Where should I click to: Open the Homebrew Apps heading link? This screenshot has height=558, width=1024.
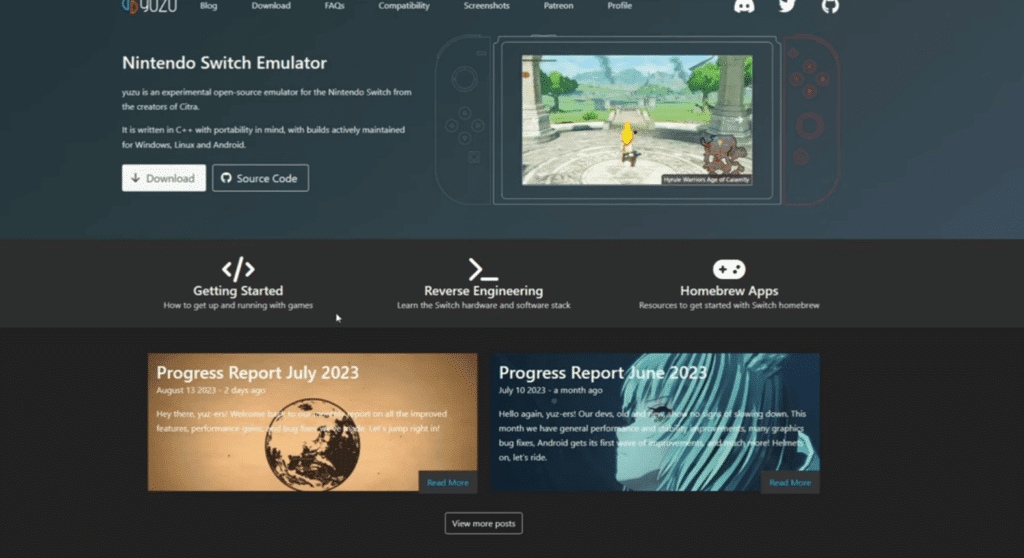click(x=729, y=291)
